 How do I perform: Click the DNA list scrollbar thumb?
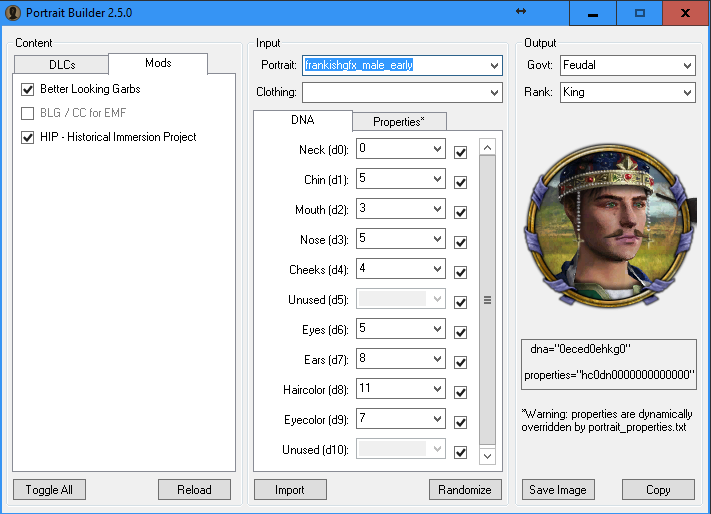coord(487,300)
